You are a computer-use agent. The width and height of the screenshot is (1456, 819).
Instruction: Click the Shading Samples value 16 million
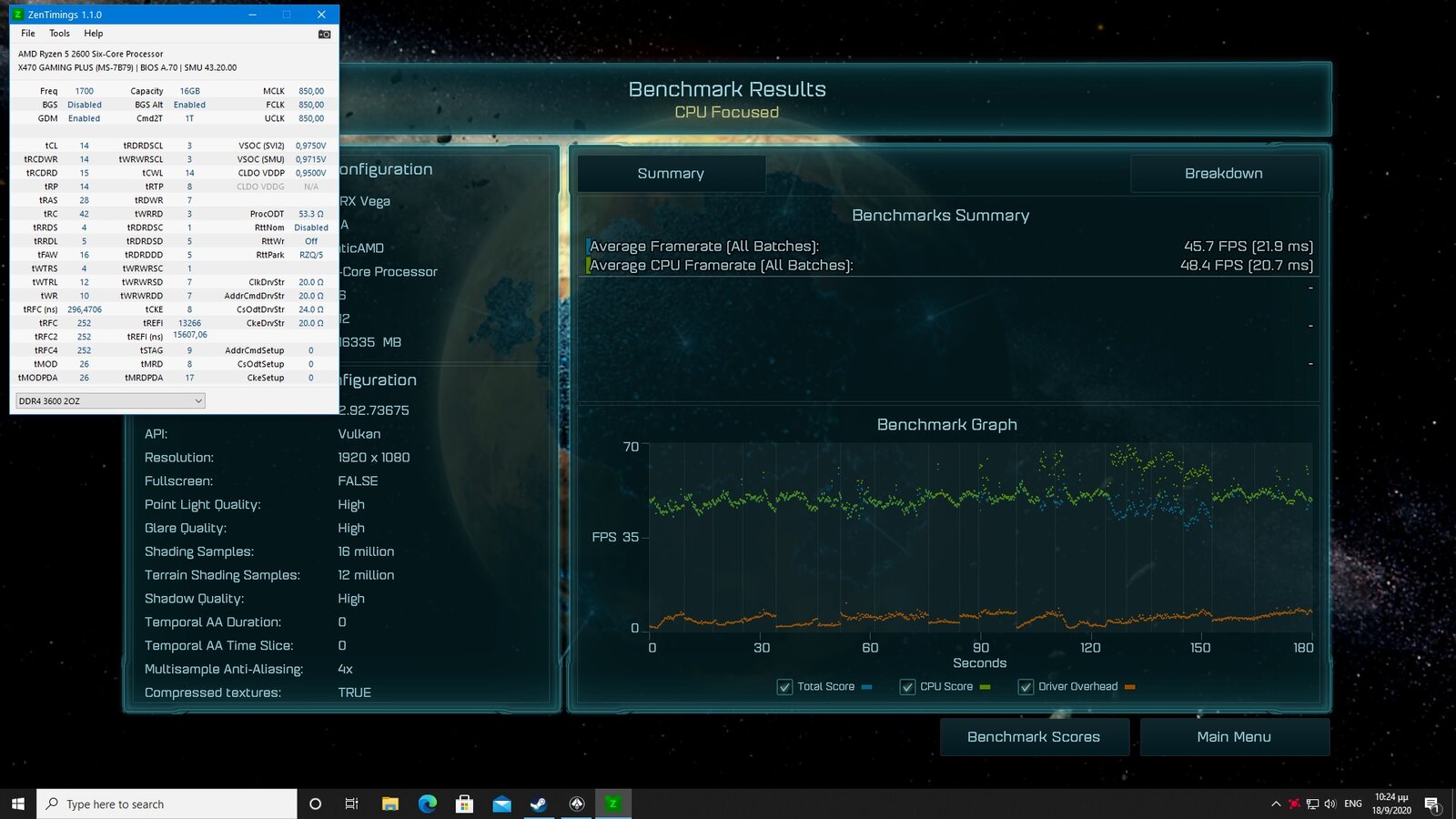[366, 551]
